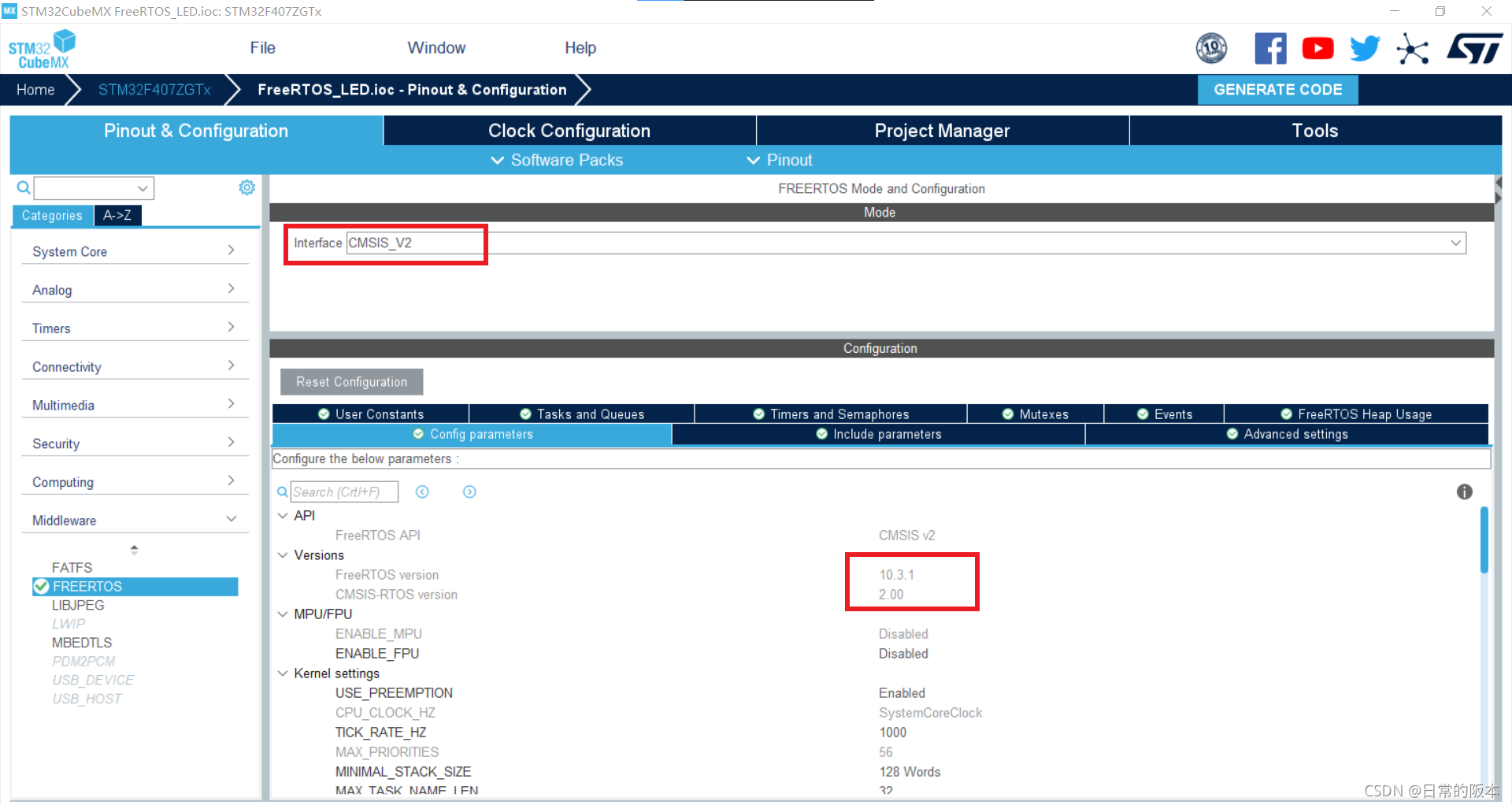Collapse the Versions parameter group
Image resolution: width=1512 pixels, height=805 pixels.
coord(283,555)
